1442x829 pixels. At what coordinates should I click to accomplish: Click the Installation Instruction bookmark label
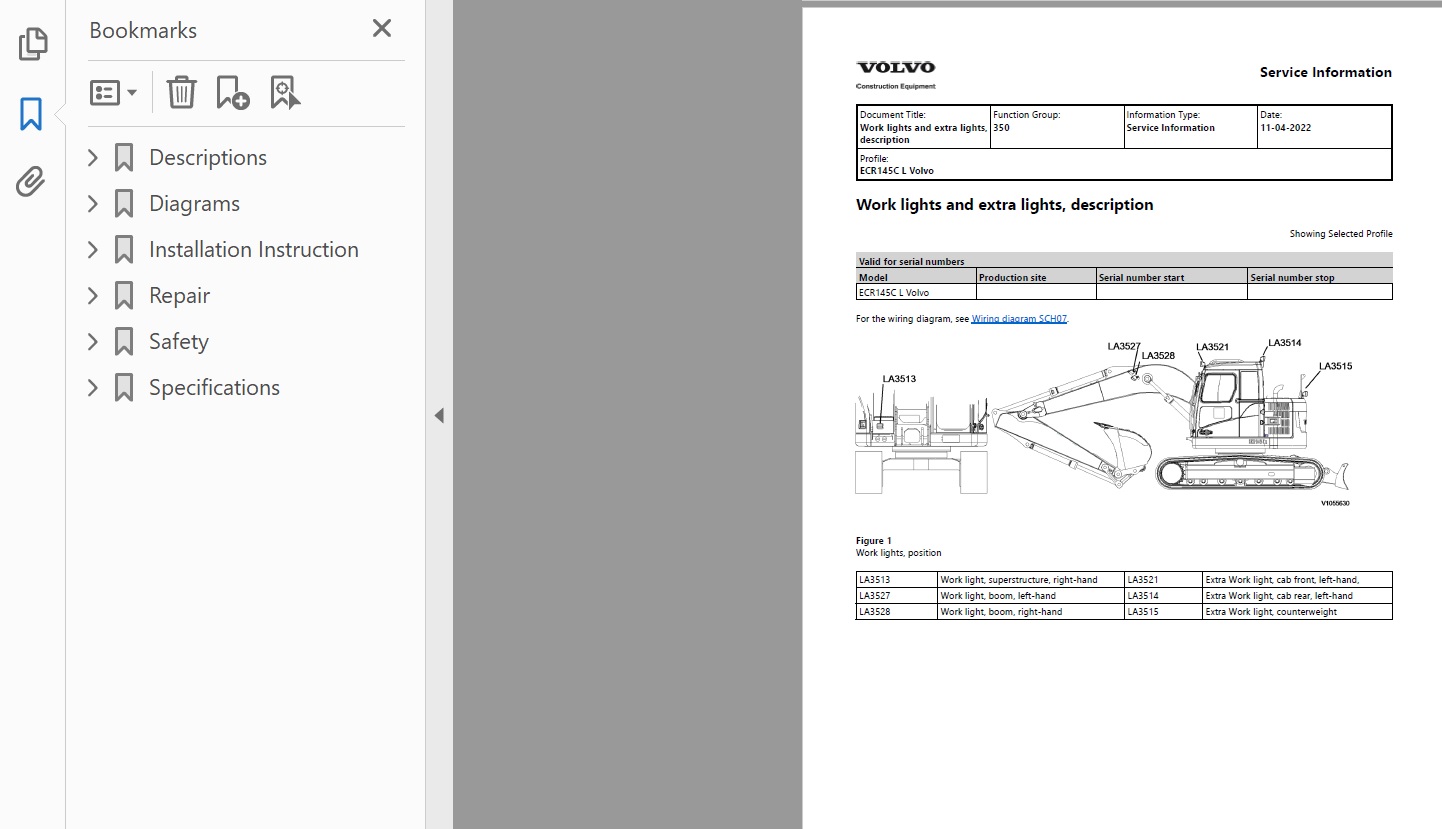[x=253, y=250]
